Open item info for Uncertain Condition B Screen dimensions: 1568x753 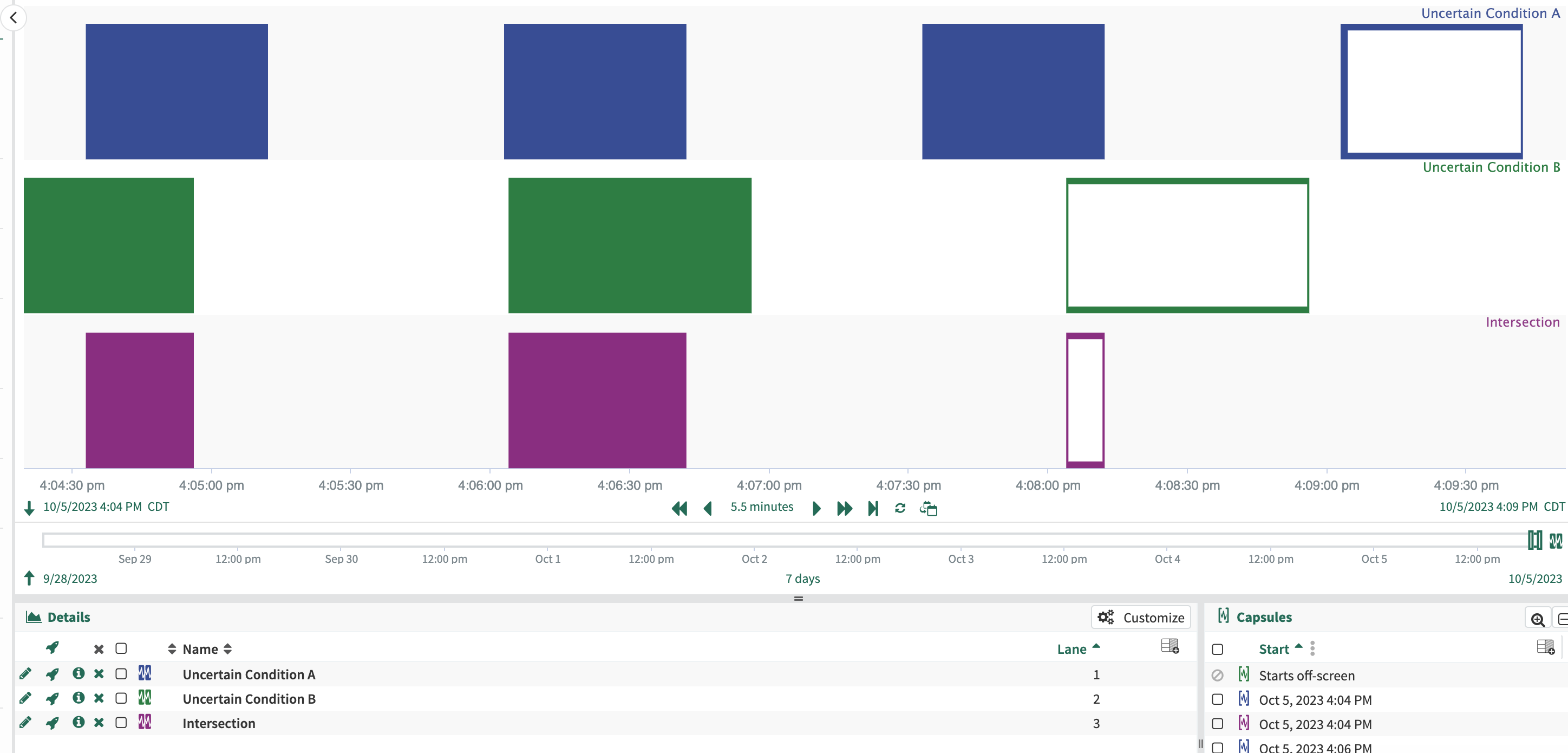[x=78, y=698]
